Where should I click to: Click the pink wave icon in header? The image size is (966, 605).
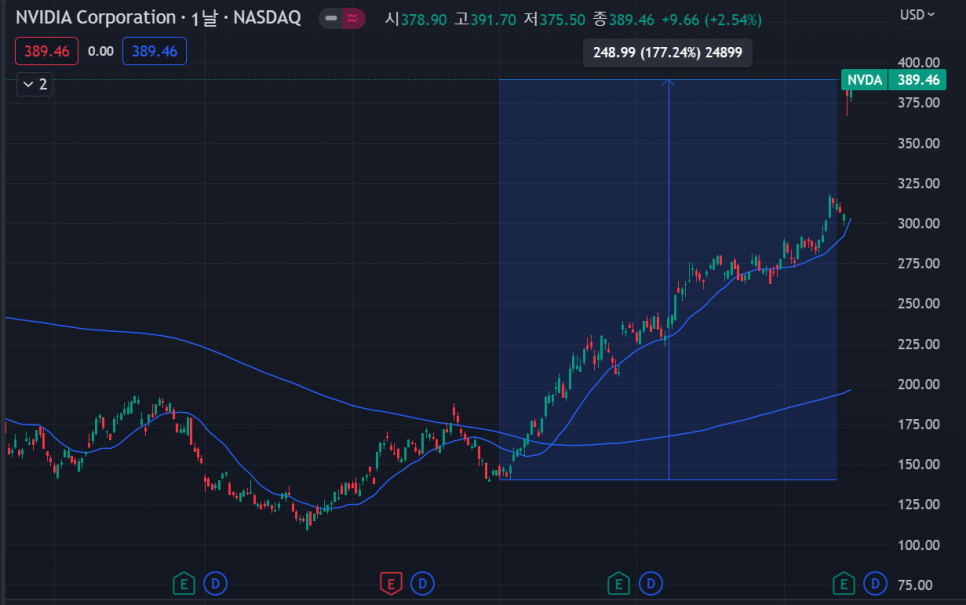pyautogui.click(x=353, y=18)
